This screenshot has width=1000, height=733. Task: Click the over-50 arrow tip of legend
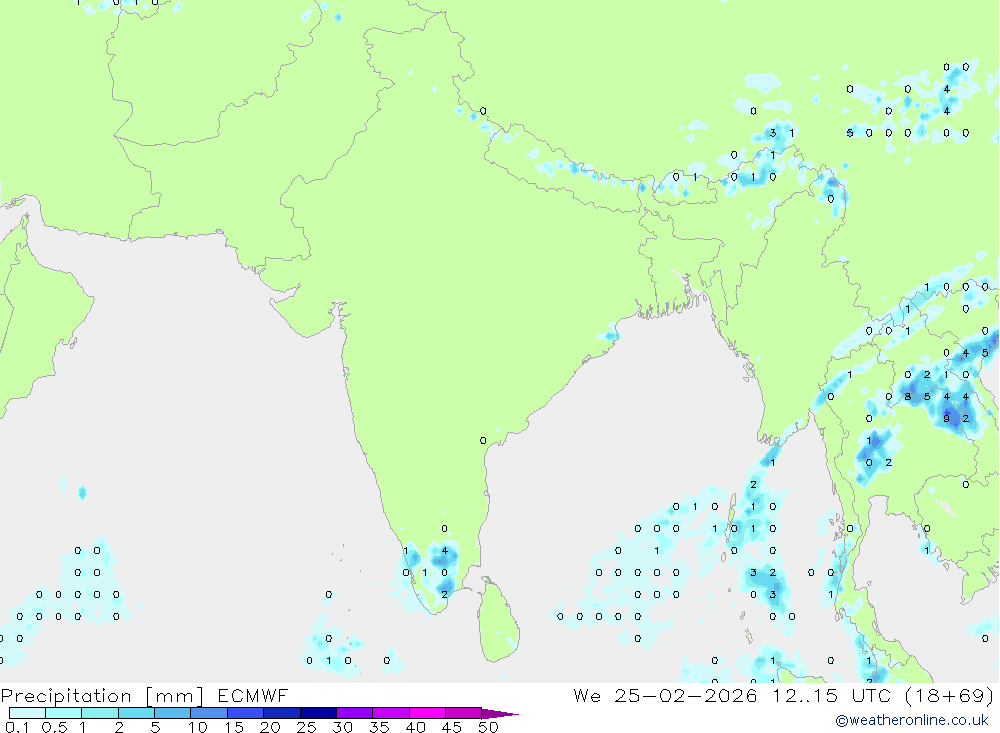[x=500, y=714]
